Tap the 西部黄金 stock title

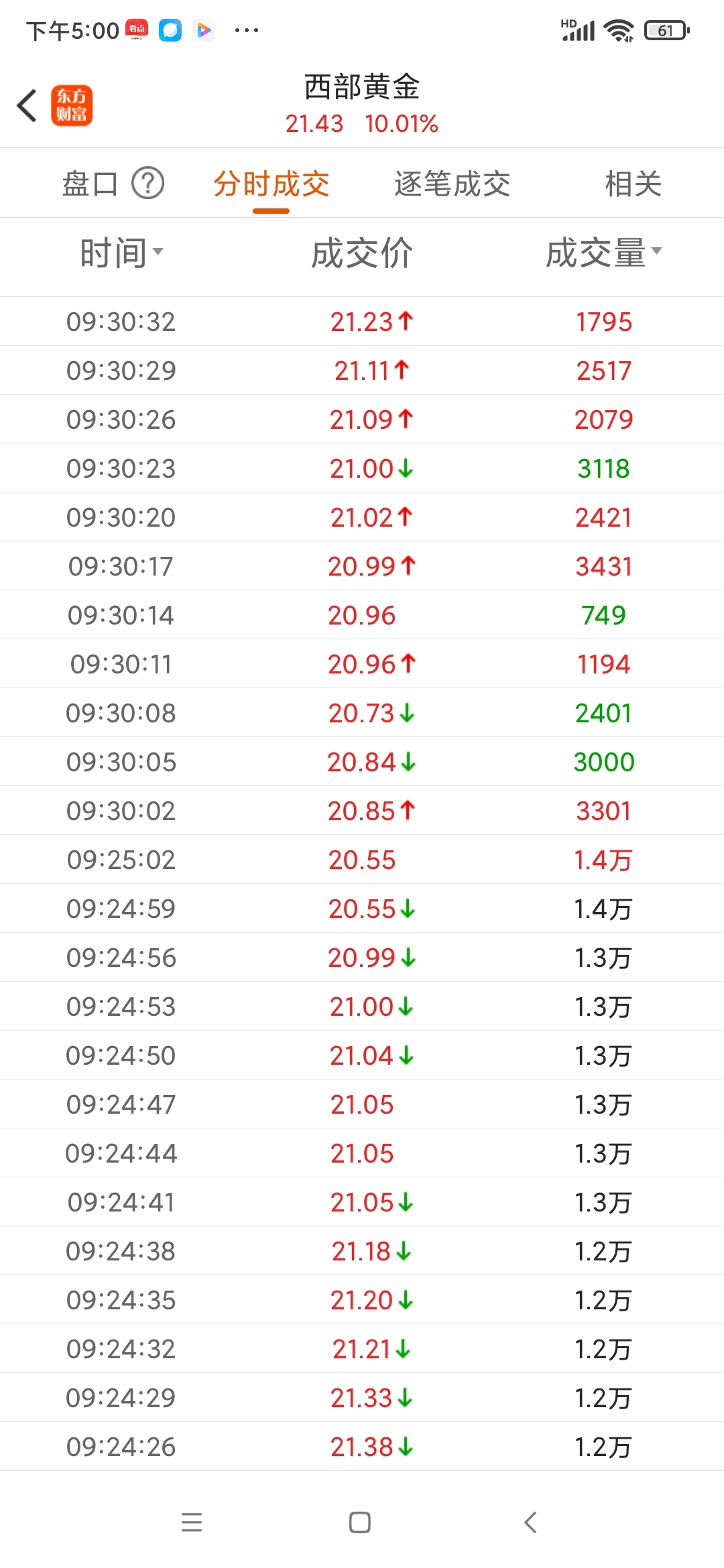tap(362, 86)
